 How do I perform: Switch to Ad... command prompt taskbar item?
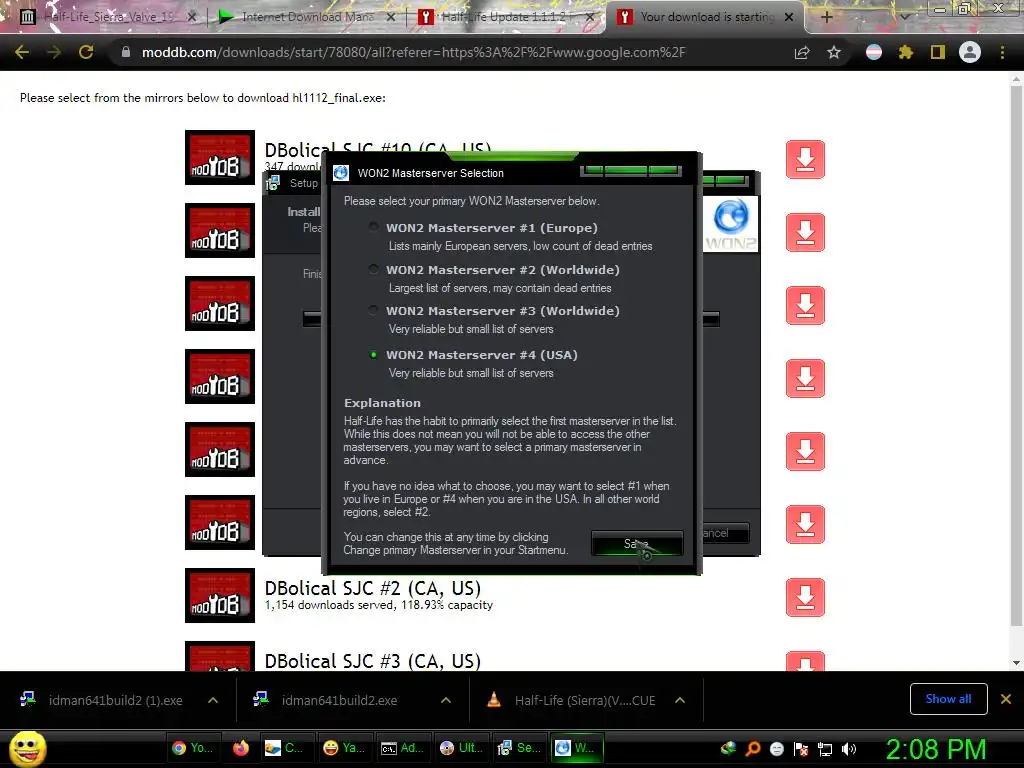[x=402, y=748]
